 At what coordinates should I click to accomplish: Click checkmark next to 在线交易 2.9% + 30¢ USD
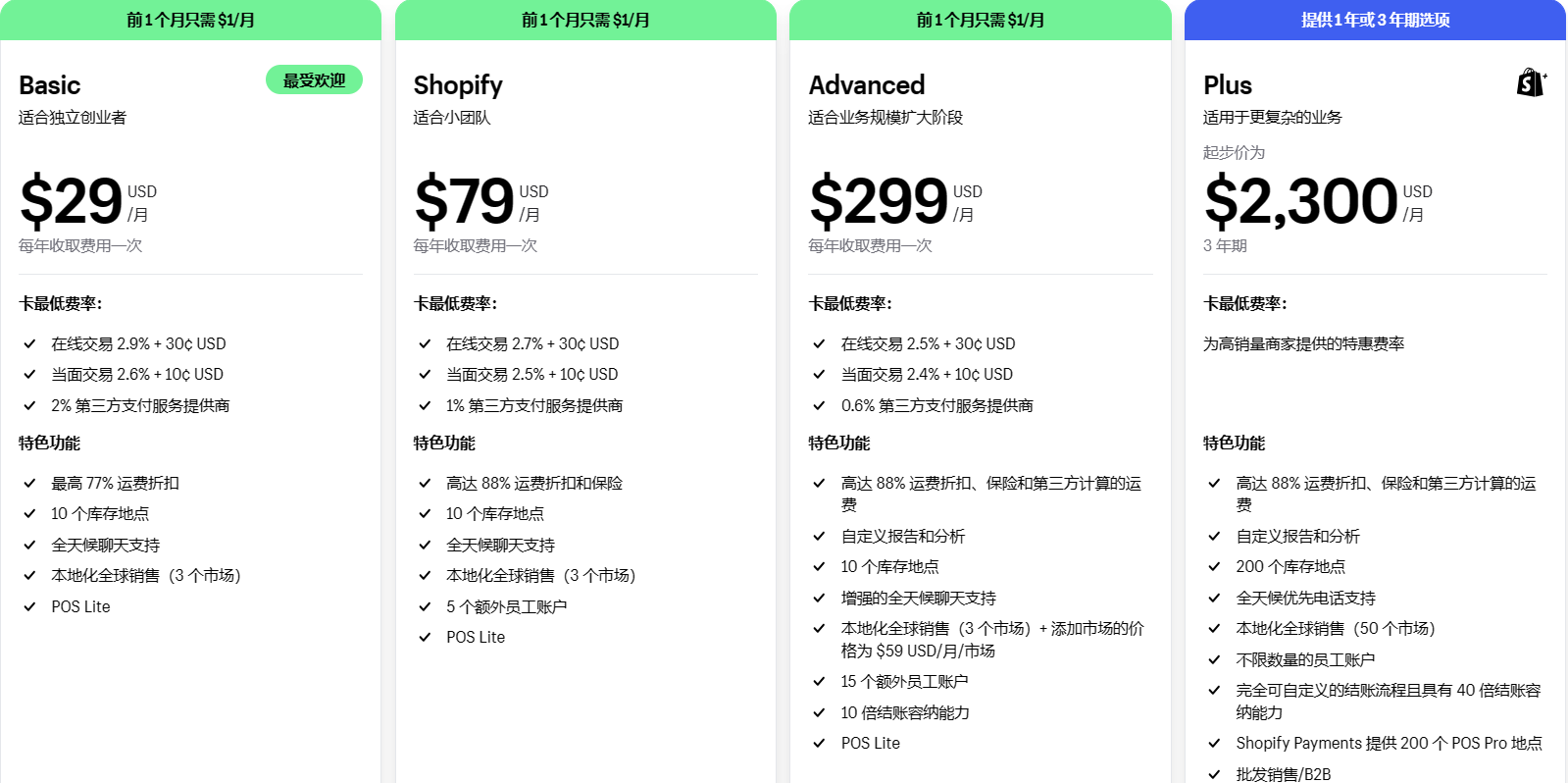point(30,343)
